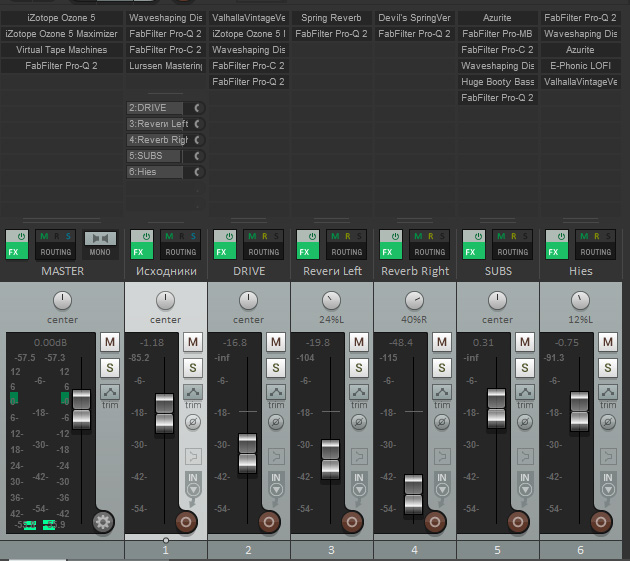
Task: Open the IN input menu on the Hies track
Action: 608,484
